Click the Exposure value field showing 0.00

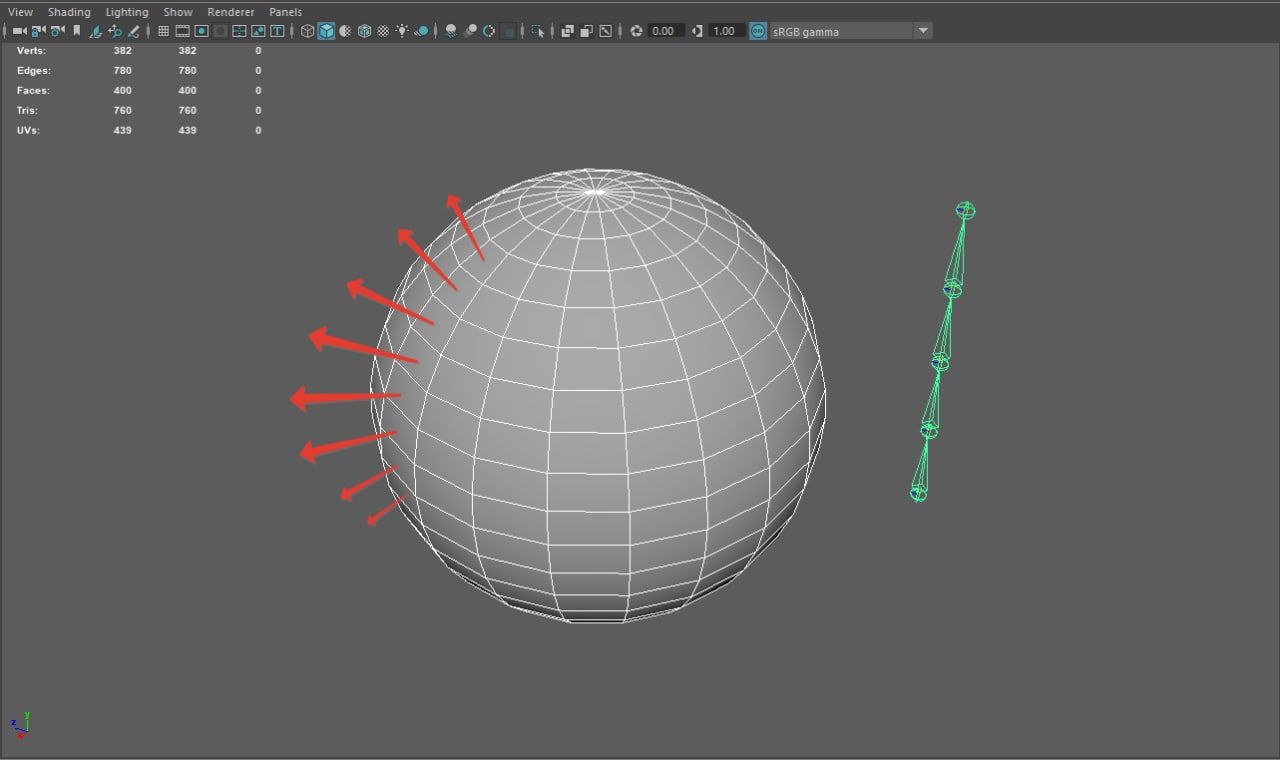663,31
